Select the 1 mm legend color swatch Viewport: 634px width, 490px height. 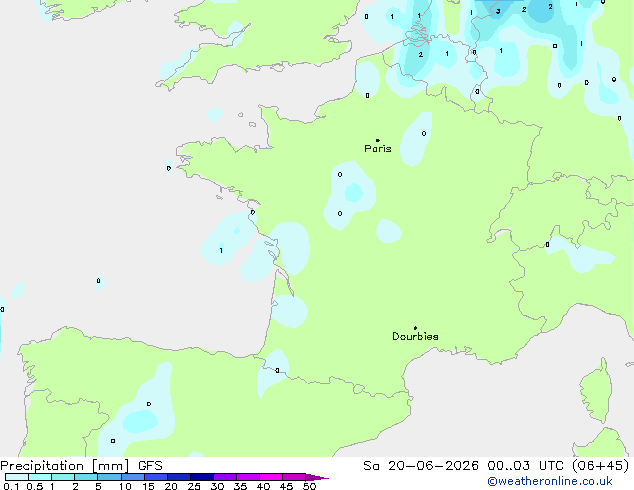tap(63, 477)
